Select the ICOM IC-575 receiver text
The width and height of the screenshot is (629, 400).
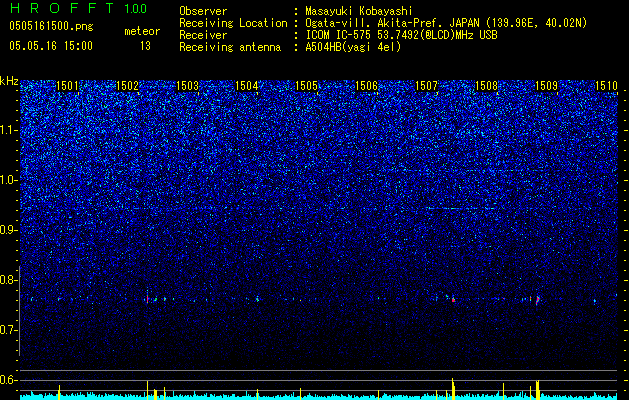401,35
